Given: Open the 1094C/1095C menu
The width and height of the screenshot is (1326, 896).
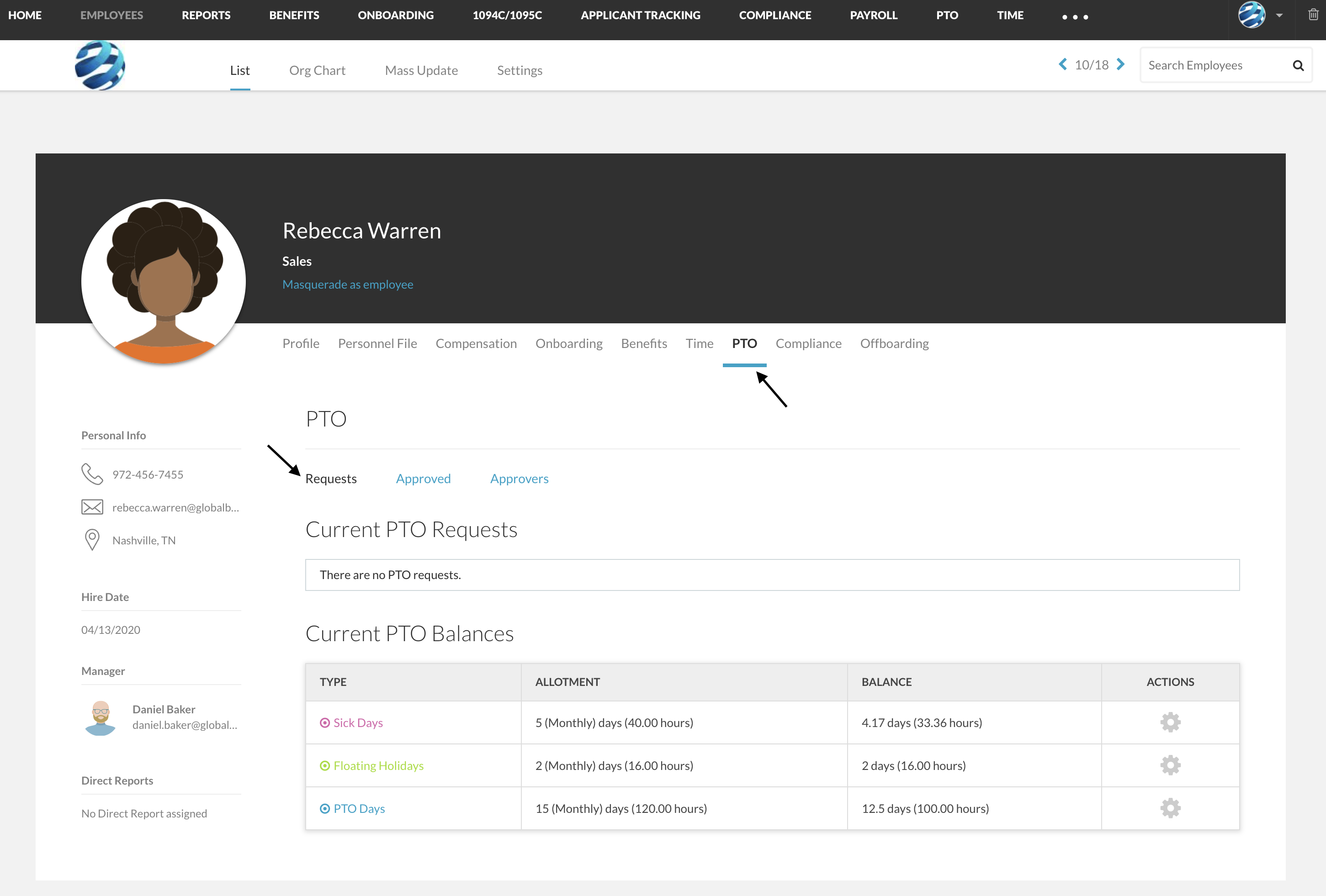Looking at the screenshot, I should pos(507,16).
